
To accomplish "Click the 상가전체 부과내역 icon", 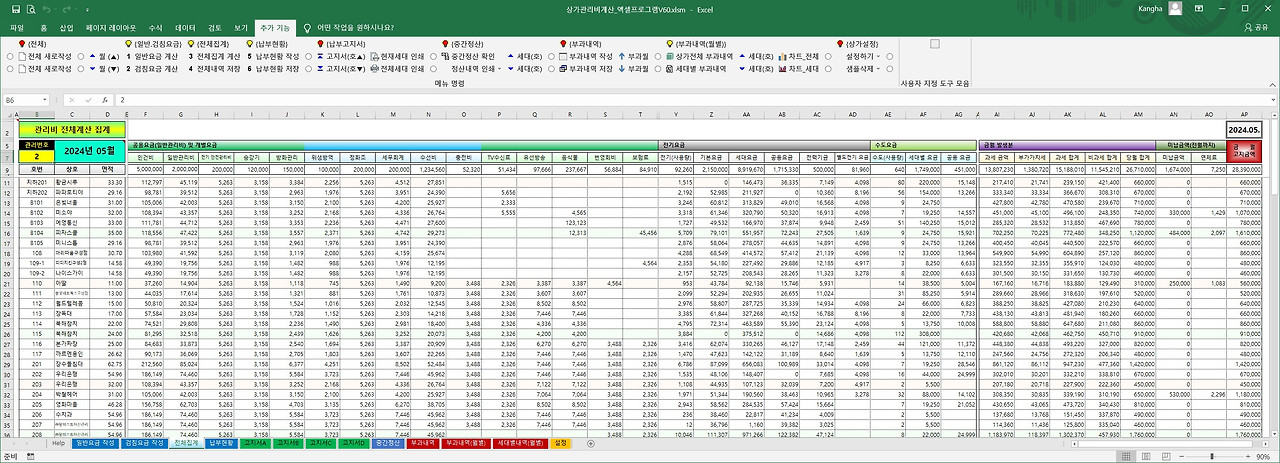I will pos(668,57).
